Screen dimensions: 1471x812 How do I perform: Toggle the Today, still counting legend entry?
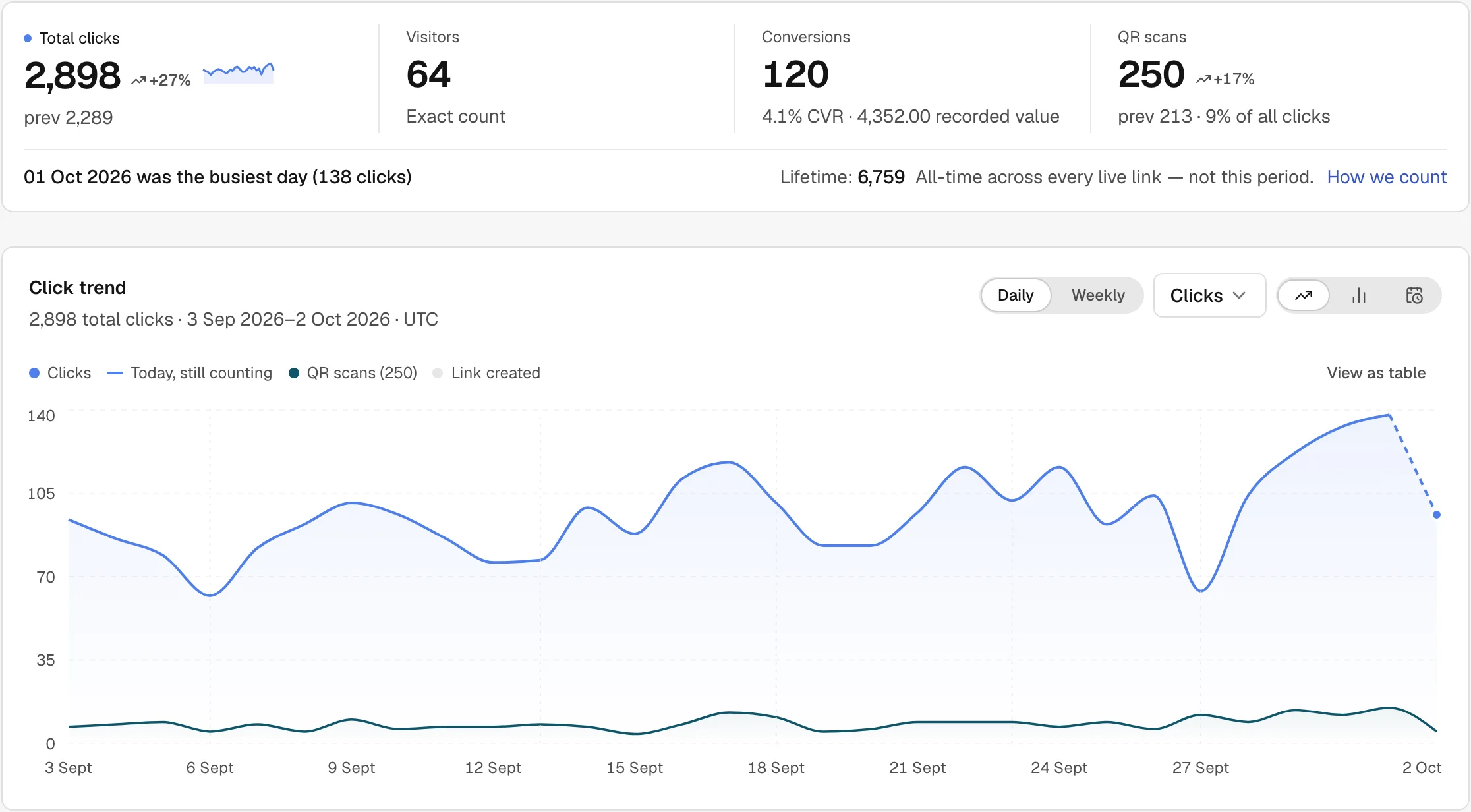pos(189,373)
